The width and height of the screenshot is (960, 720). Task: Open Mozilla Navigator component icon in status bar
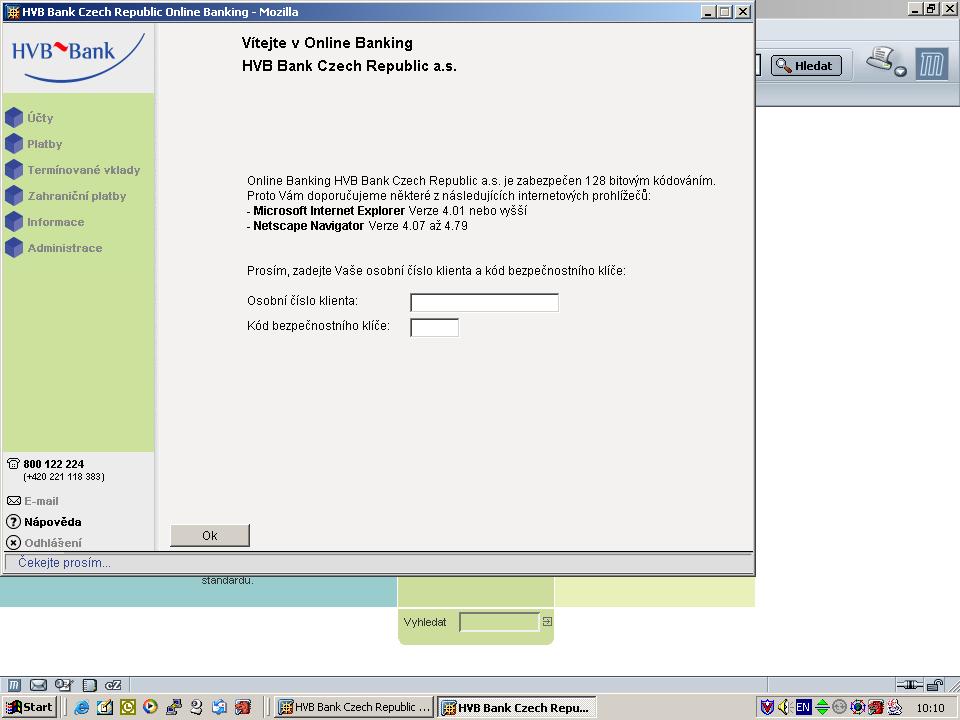click(x=14, y=685)
